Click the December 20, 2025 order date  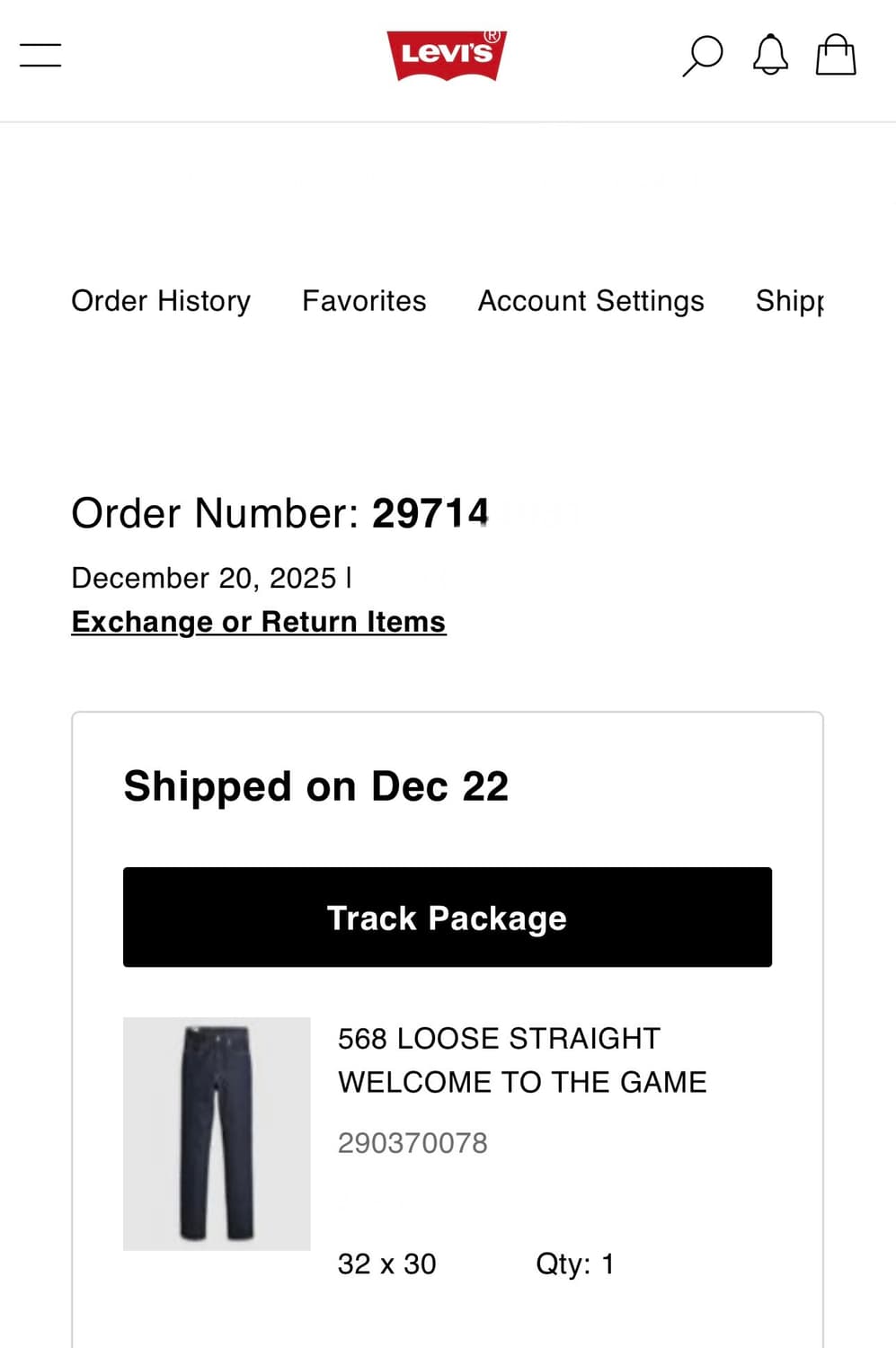(204, 578)
